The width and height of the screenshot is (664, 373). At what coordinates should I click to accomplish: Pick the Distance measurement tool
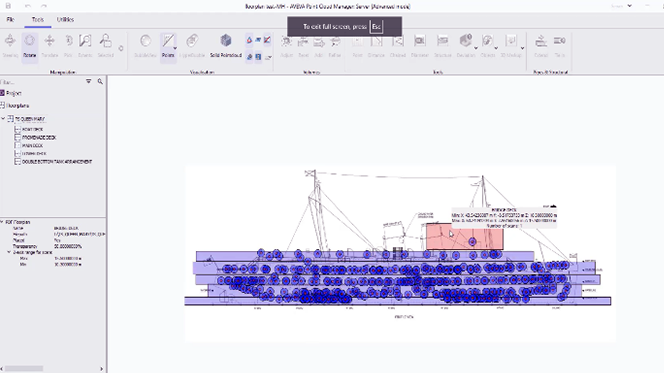(x=376, y=46)
